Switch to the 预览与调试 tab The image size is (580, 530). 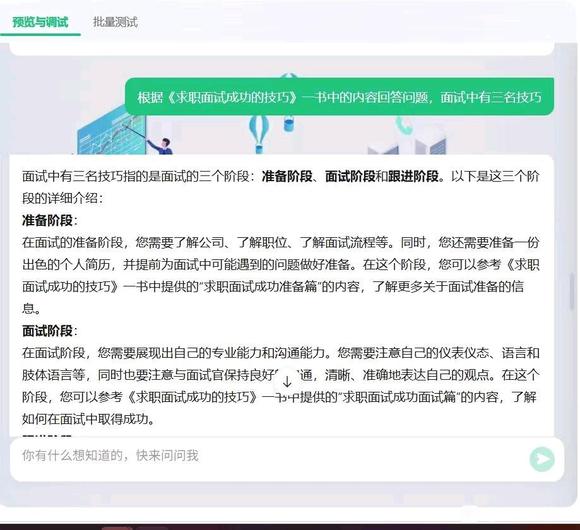40,22
